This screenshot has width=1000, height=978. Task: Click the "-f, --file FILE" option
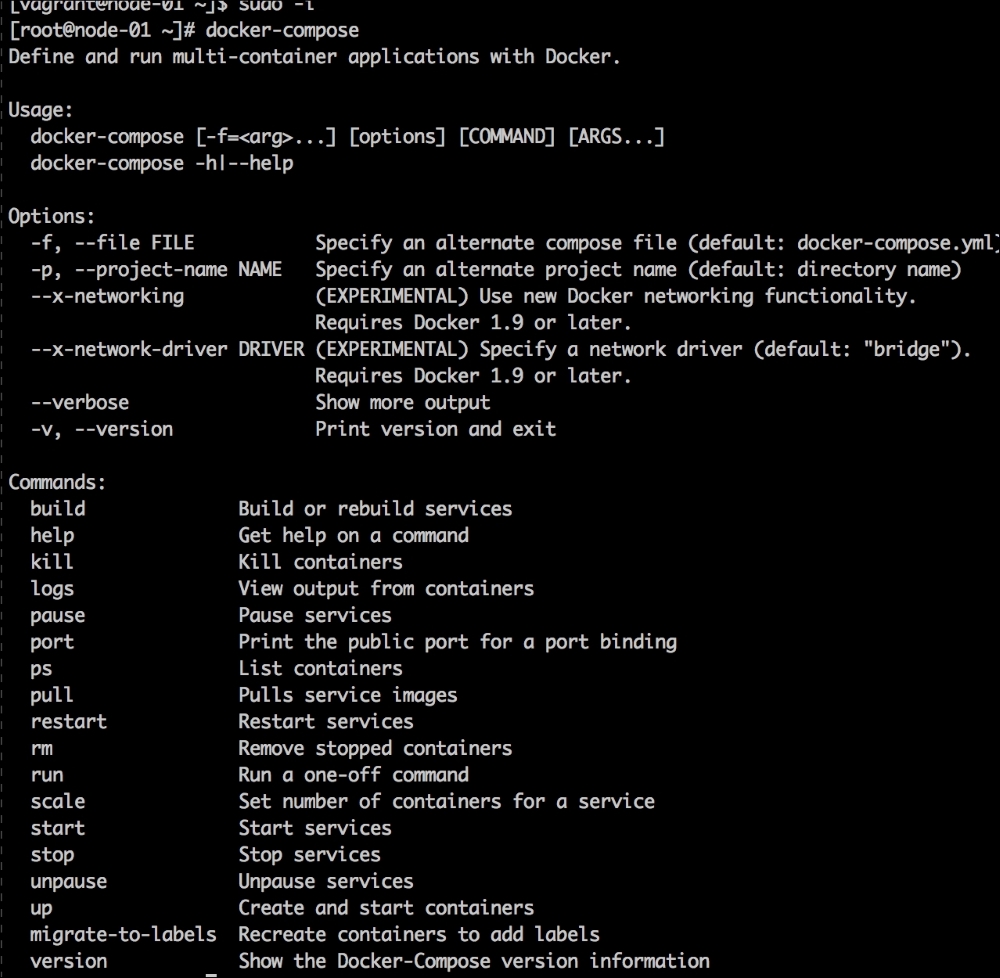[x=112, y=243]
